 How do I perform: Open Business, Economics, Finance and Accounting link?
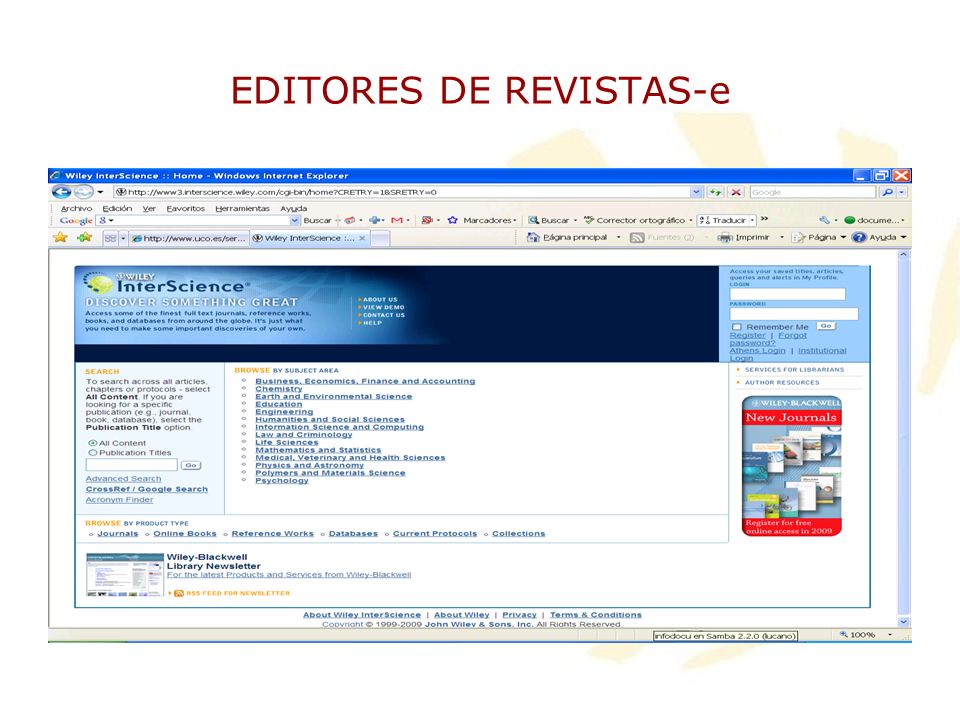tap(365, 381)
